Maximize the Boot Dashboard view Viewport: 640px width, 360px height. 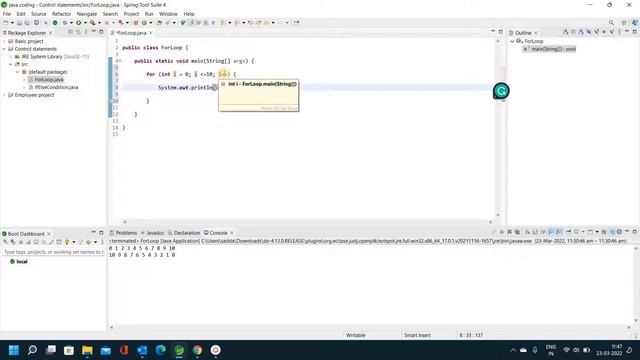click(101, 233)
